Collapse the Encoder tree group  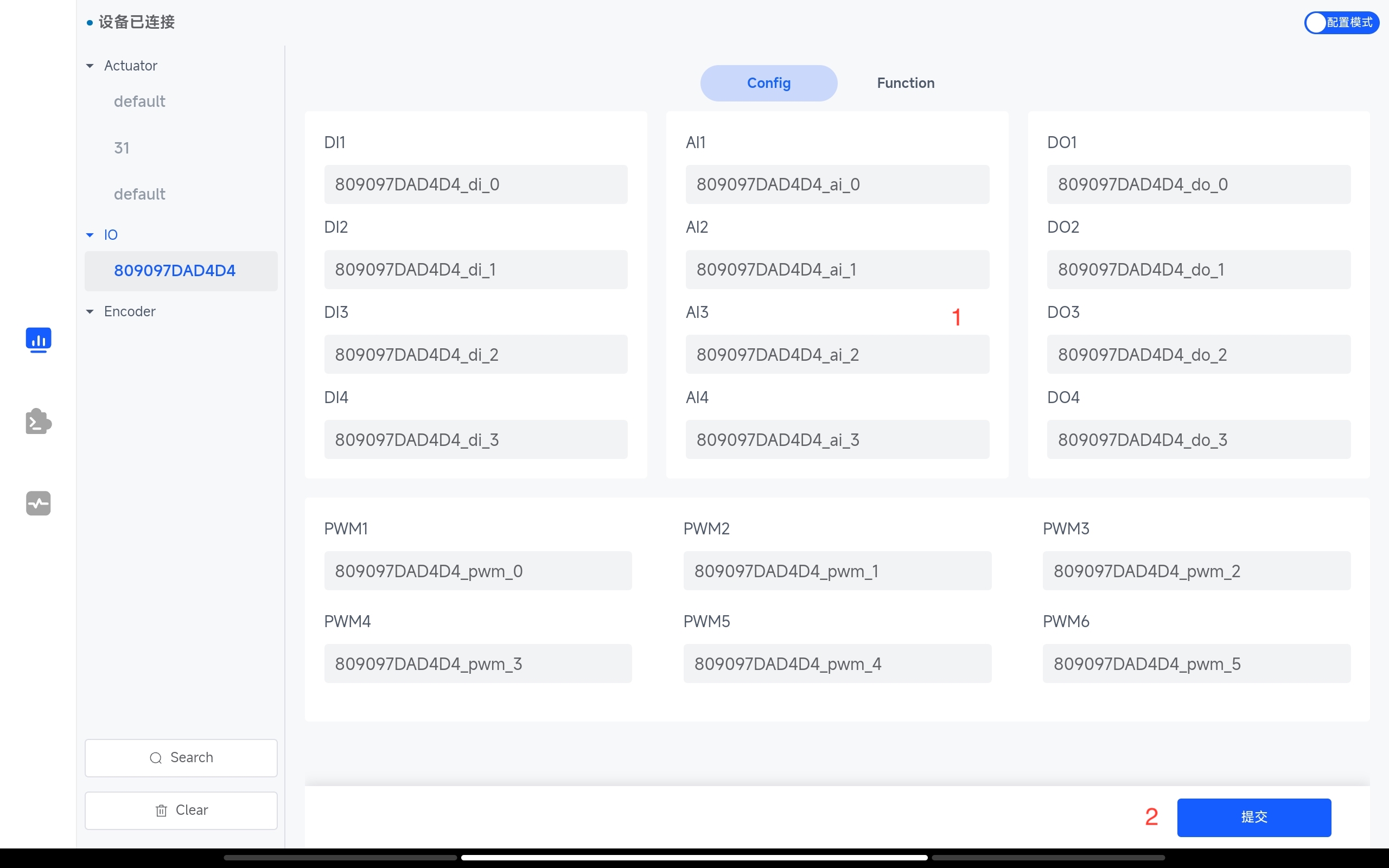[90, 312]
